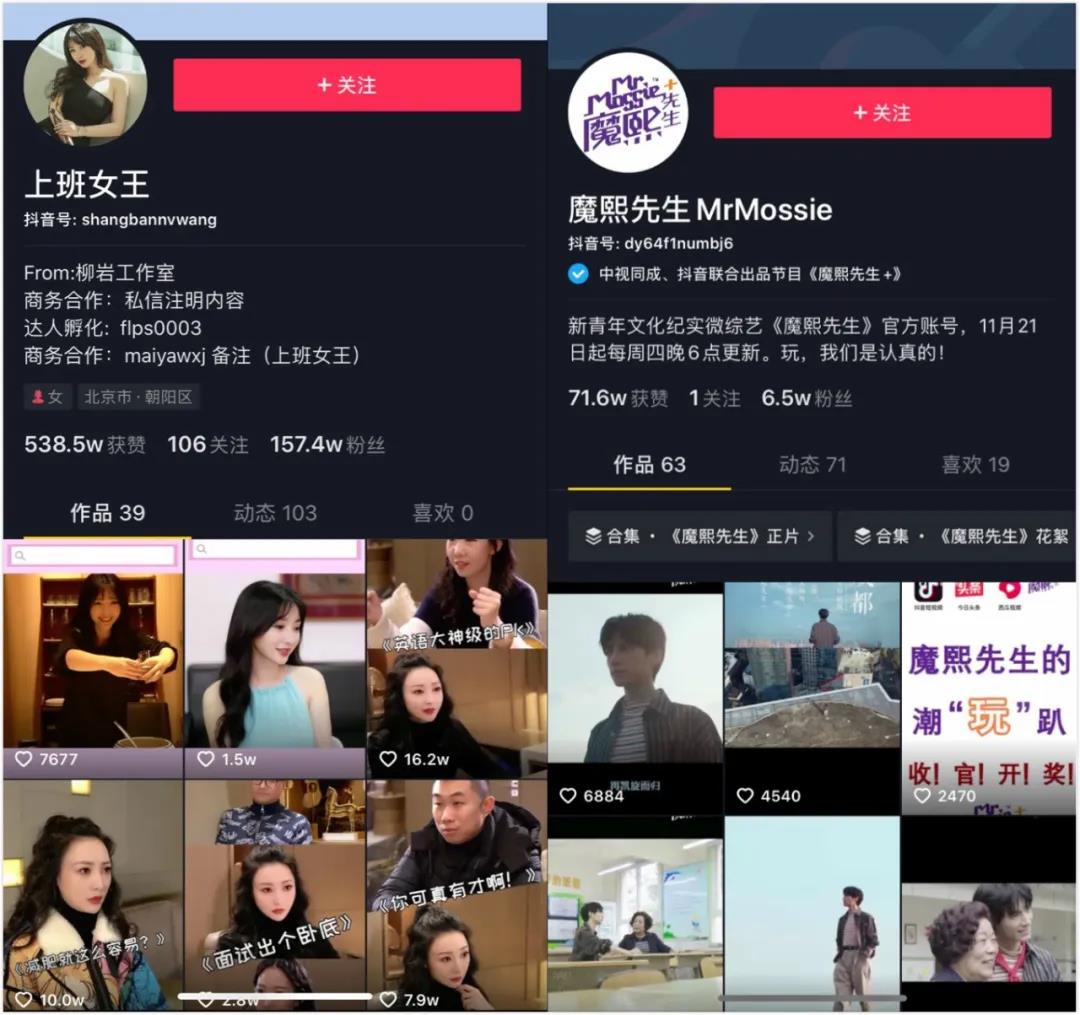
Task: Click the heart icon showing 4540 likes
Action: click(x=744, y=796)
